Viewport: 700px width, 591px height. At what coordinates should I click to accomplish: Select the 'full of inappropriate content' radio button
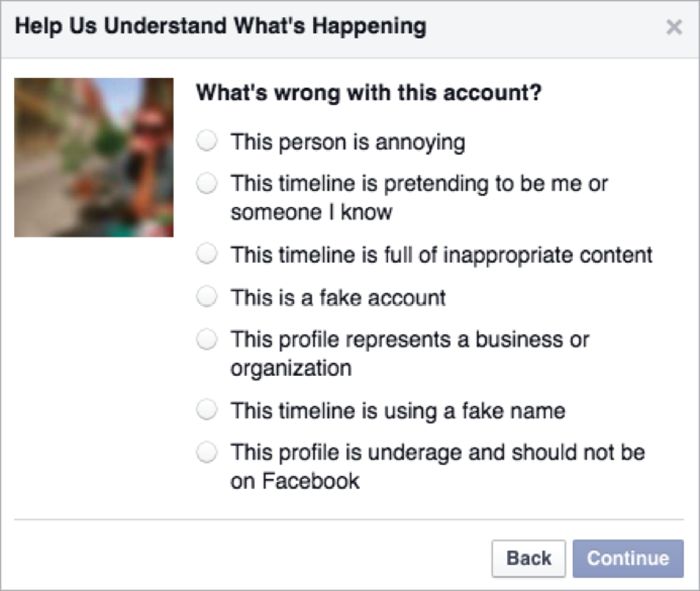(x=207, y=254)
